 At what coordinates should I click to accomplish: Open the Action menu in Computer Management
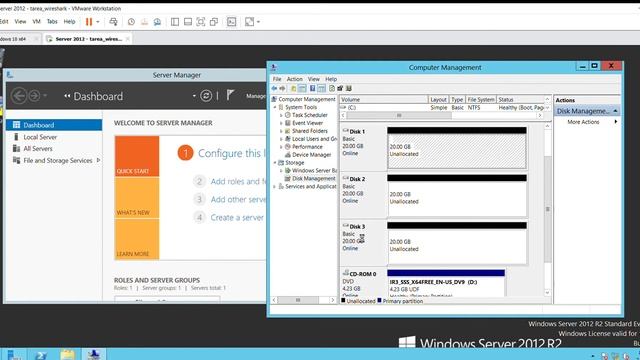294,79
